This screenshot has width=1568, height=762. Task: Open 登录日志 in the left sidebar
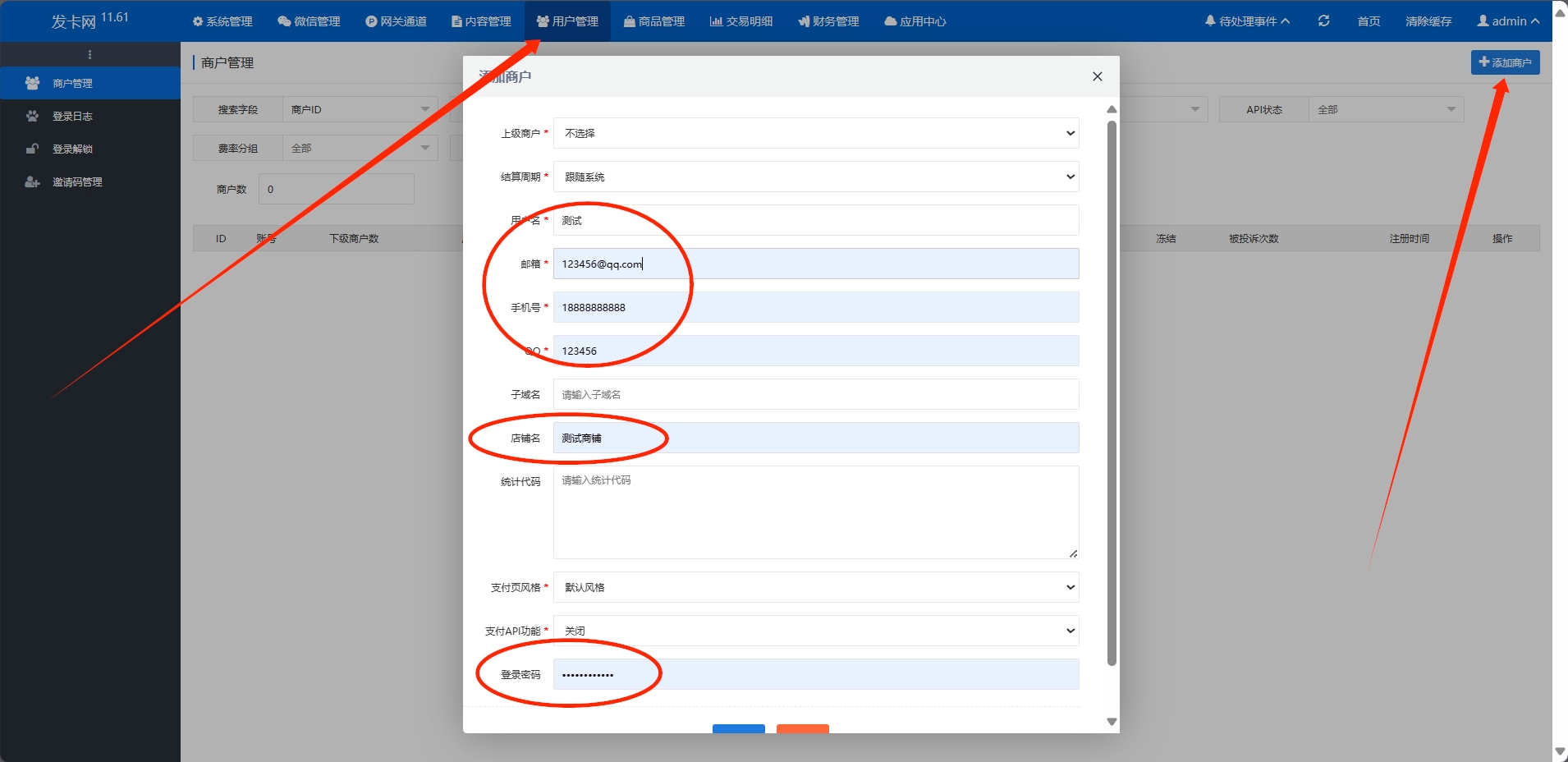(x=90, y=116)
